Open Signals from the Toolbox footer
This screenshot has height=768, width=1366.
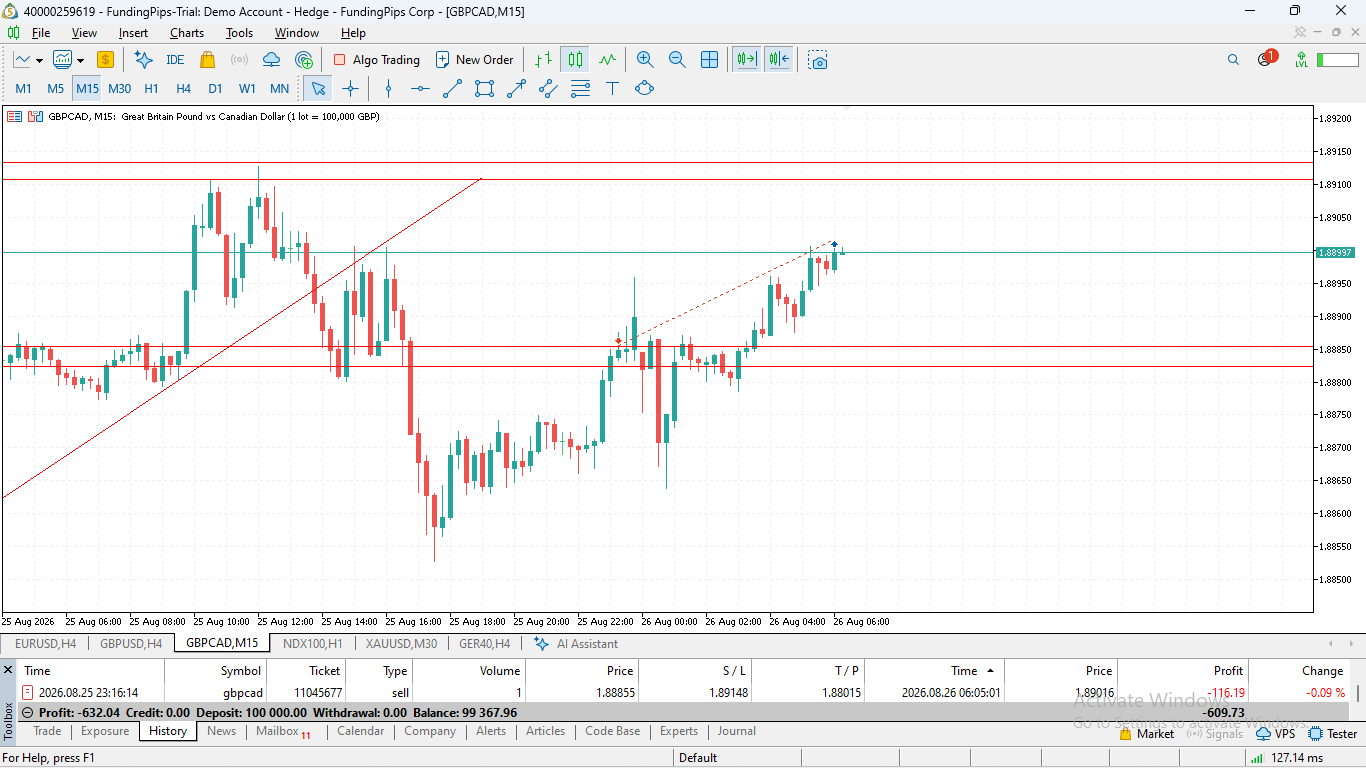(1214, 734)
